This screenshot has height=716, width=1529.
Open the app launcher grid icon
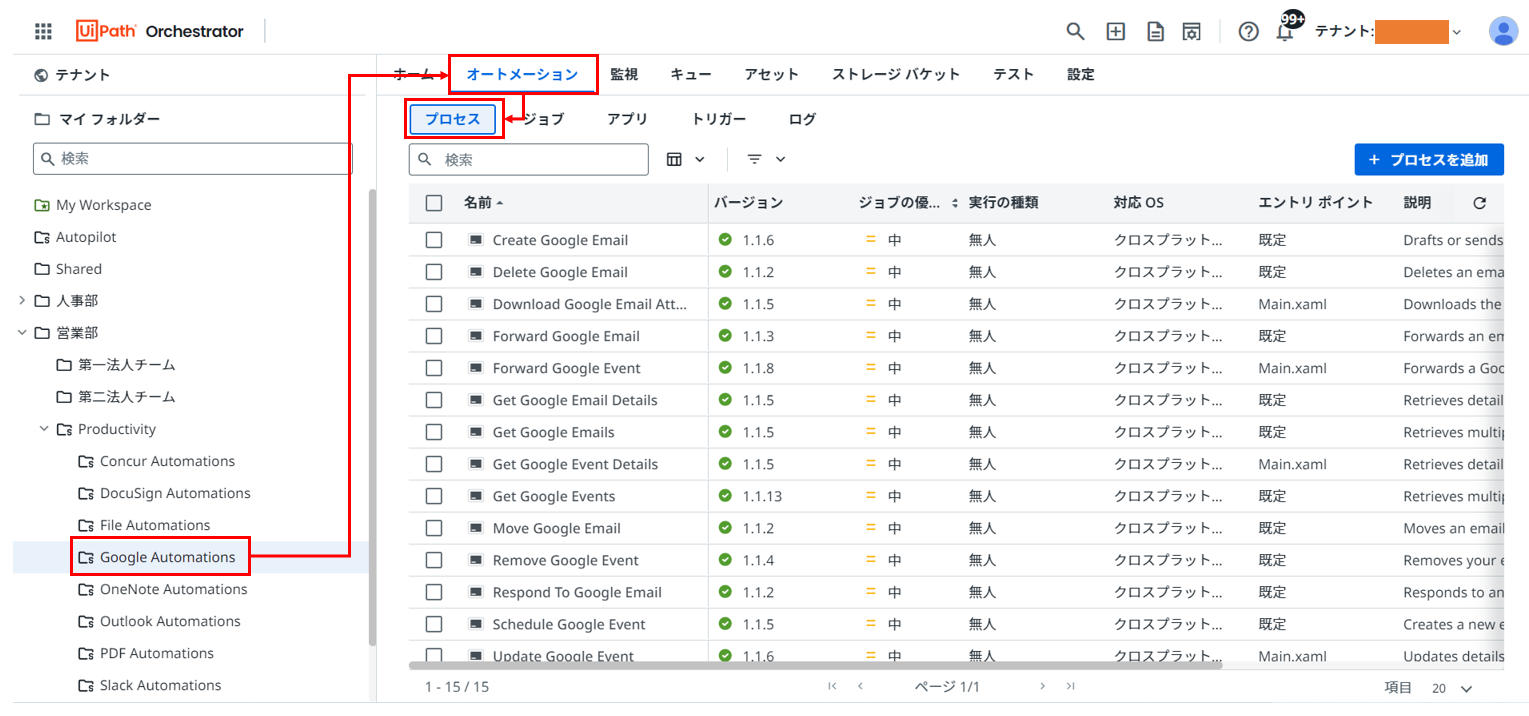(43, 31)
